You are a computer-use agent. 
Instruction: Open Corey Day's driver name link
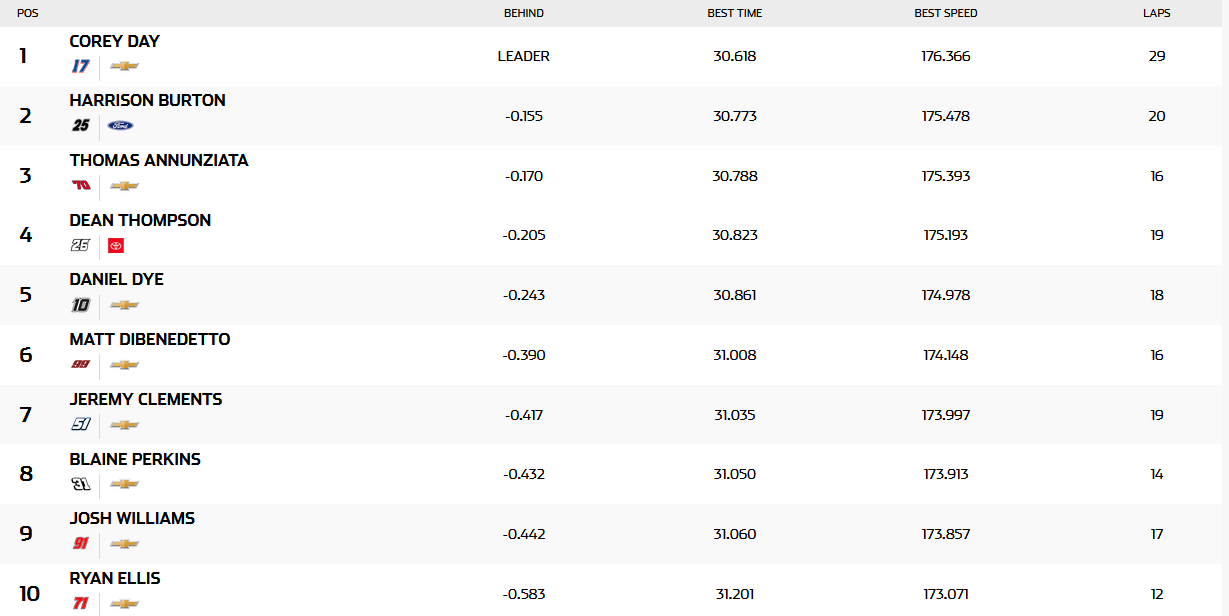tap(115, 41)
